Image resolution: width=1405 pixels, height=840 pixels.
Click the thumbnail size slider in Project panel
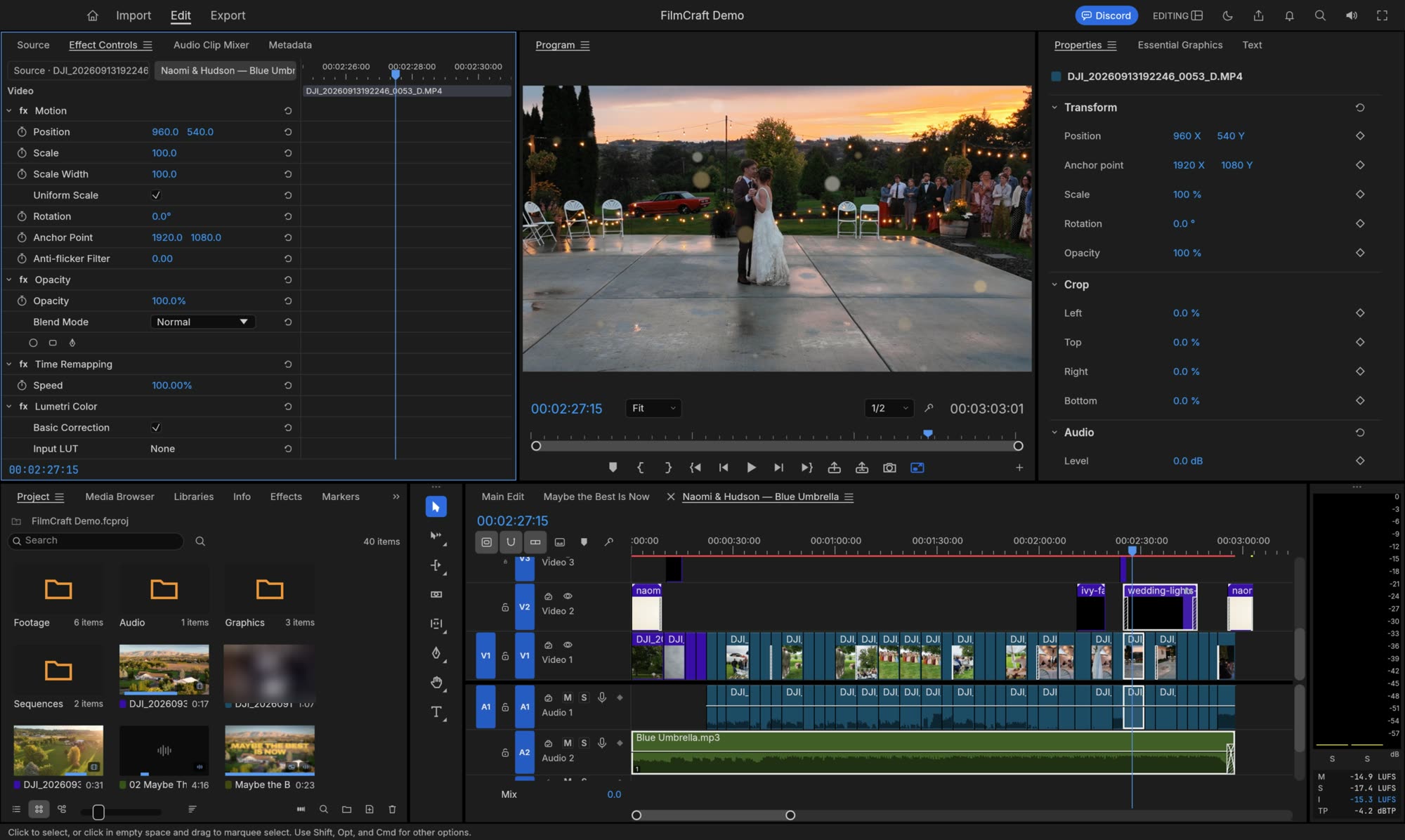coord(98,812)
